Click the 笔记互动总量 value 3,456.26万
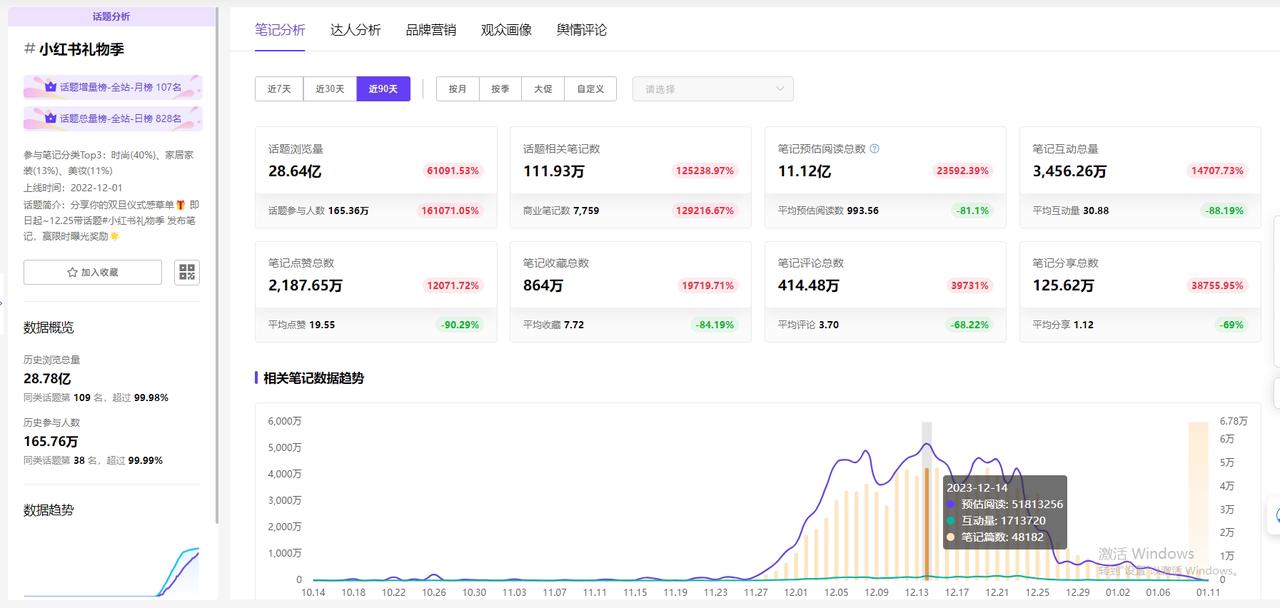Image resolution: width=1280 pixels, height=608 pixels. (x=1070, y=171)
